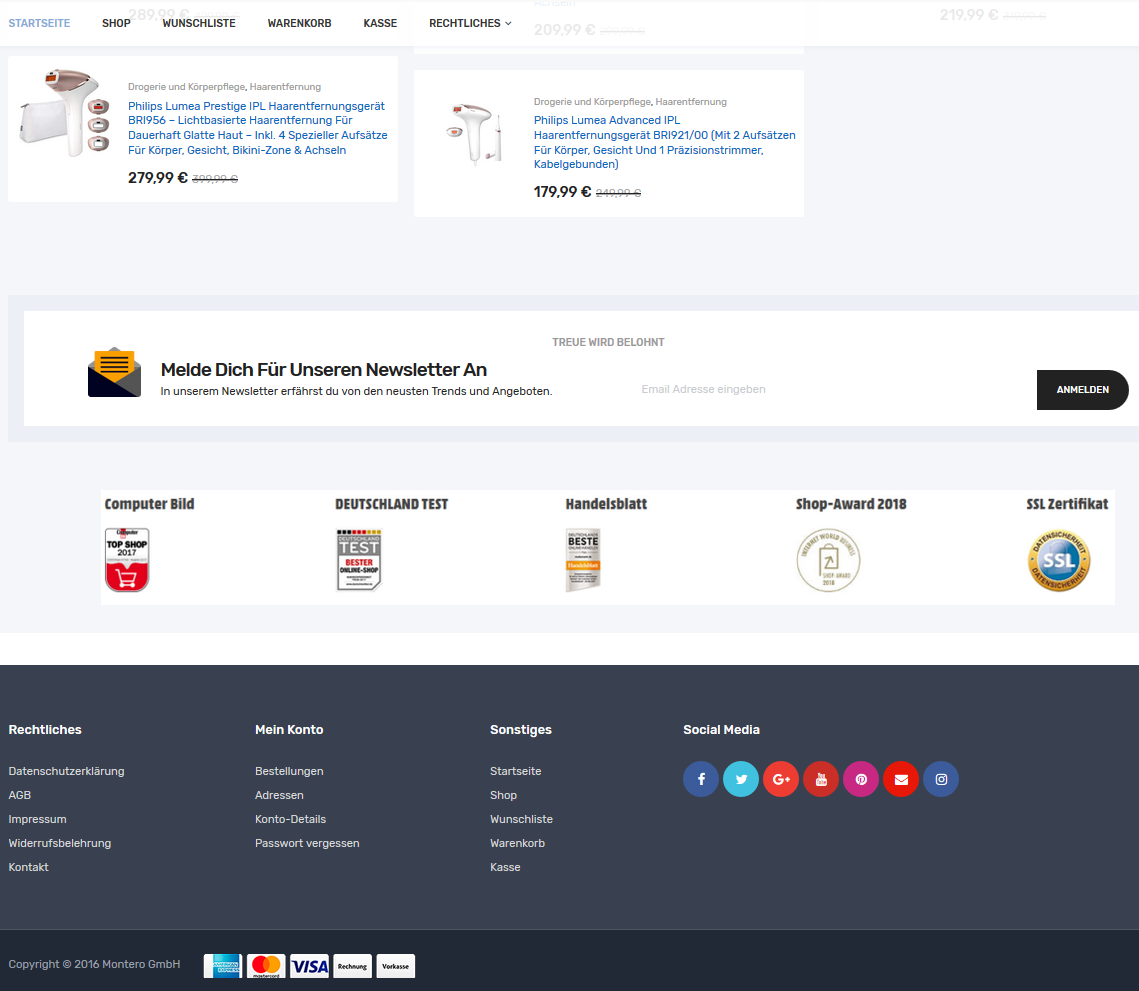Open the YouTube social media icon
The image size is (1139, 991).
tap(821, 779)
